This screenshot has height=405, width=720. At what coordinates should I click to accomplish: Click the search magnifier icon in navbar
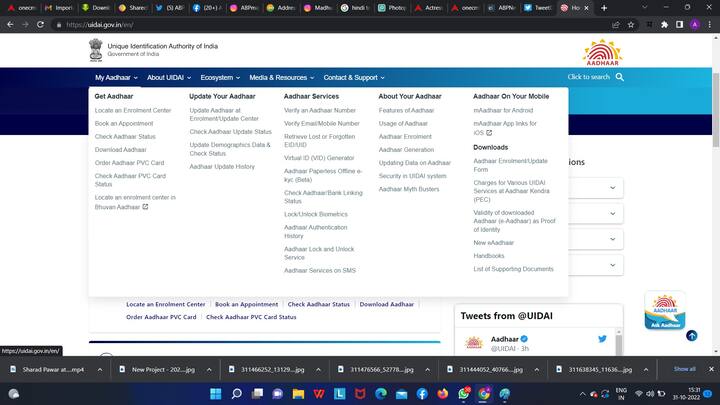[x=620, y=77]
